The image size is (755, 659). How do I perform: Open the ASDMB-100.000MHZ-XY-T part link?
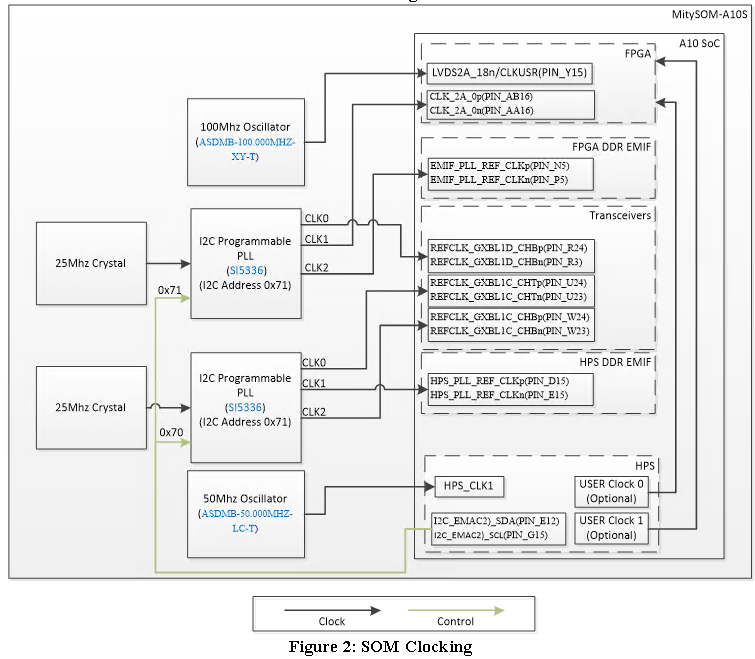[x=246, y=149]
